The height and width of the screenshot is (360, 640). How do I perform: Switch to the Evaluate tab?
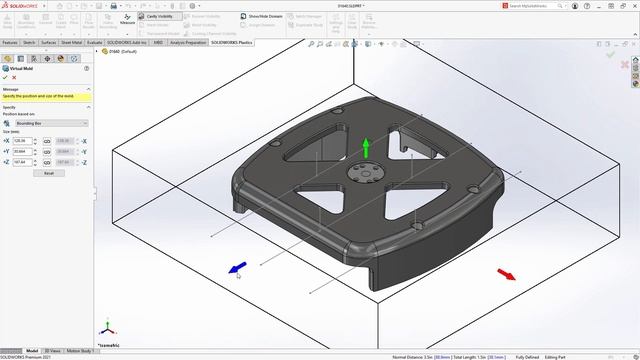[x=94, y=42]
